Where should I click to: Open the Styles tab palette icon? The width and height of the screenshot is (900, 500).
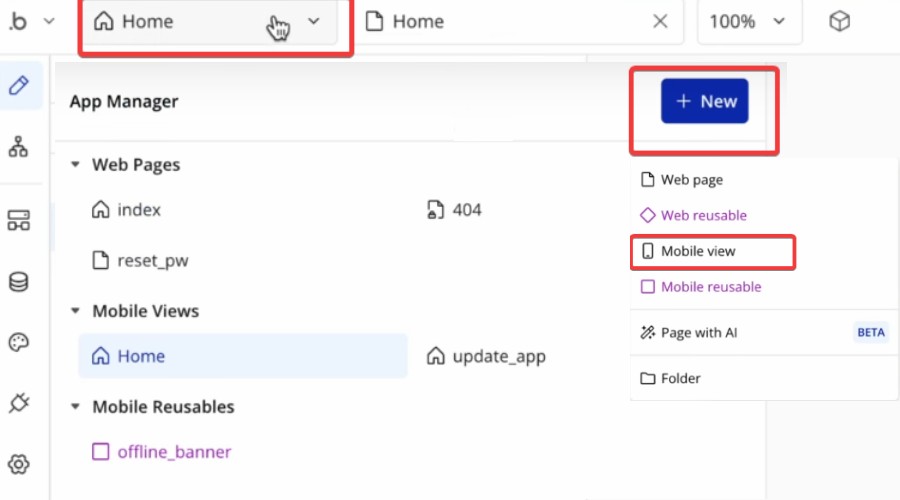pos(18,343)
